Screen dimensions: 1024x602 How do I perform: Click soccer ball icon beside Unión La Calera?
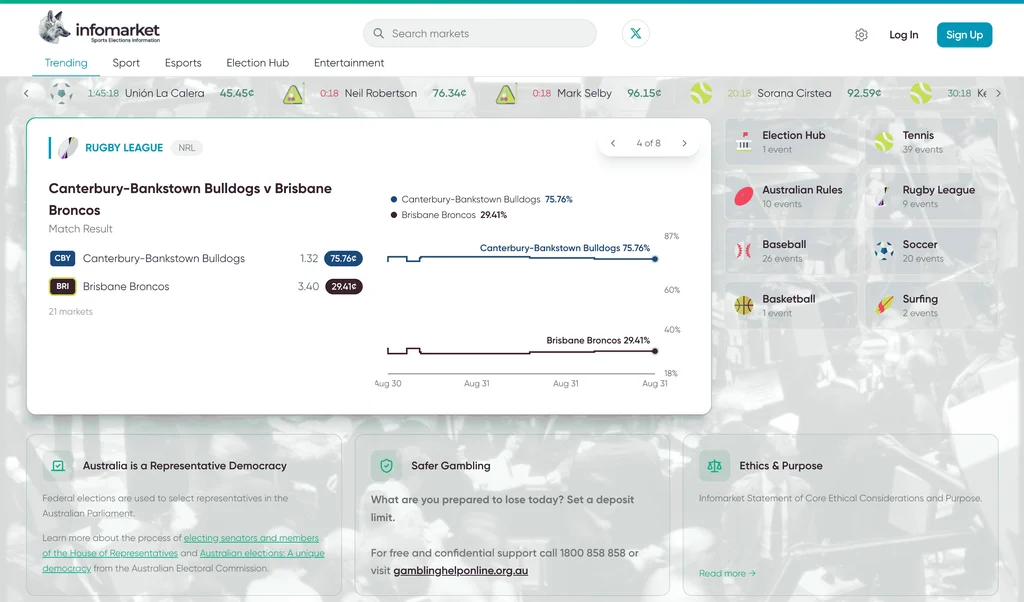pyautogui.click(x=61, y=93)
